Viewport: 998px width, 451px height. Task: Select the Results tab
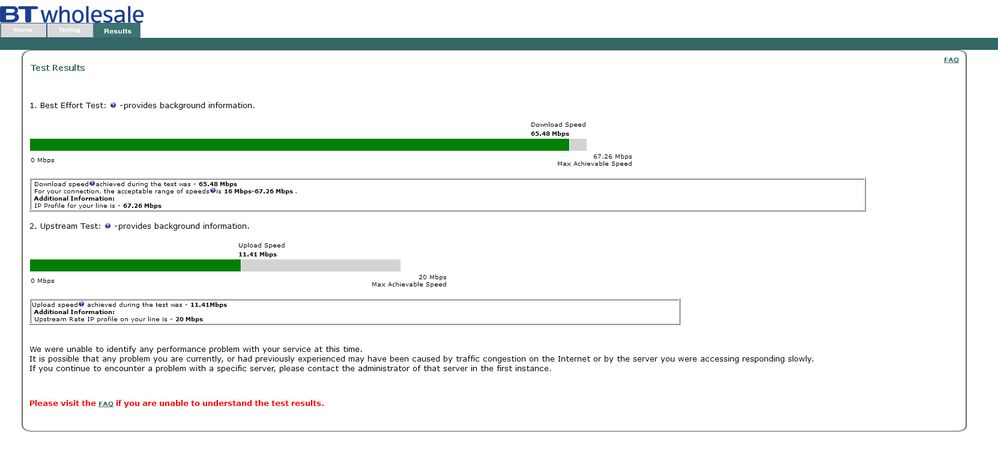click(x=117, y=31)
